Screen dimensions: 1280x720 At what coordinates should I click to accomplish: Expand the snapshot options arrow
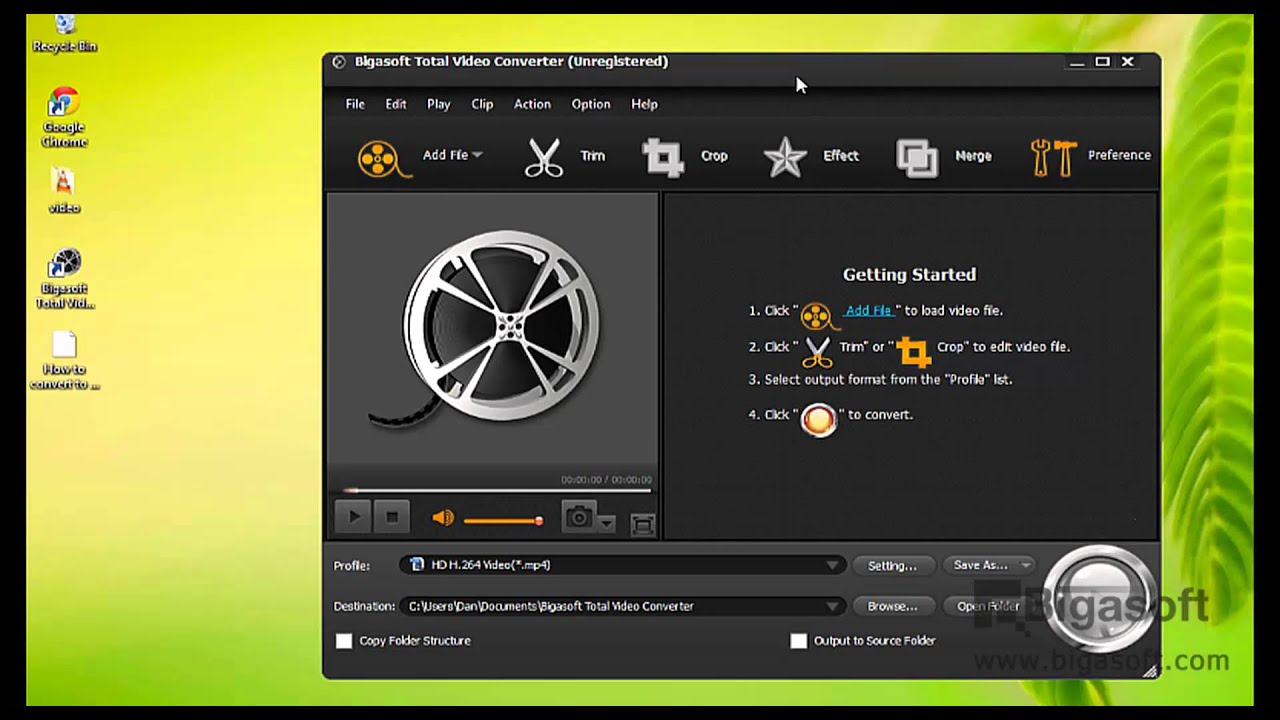606,521
